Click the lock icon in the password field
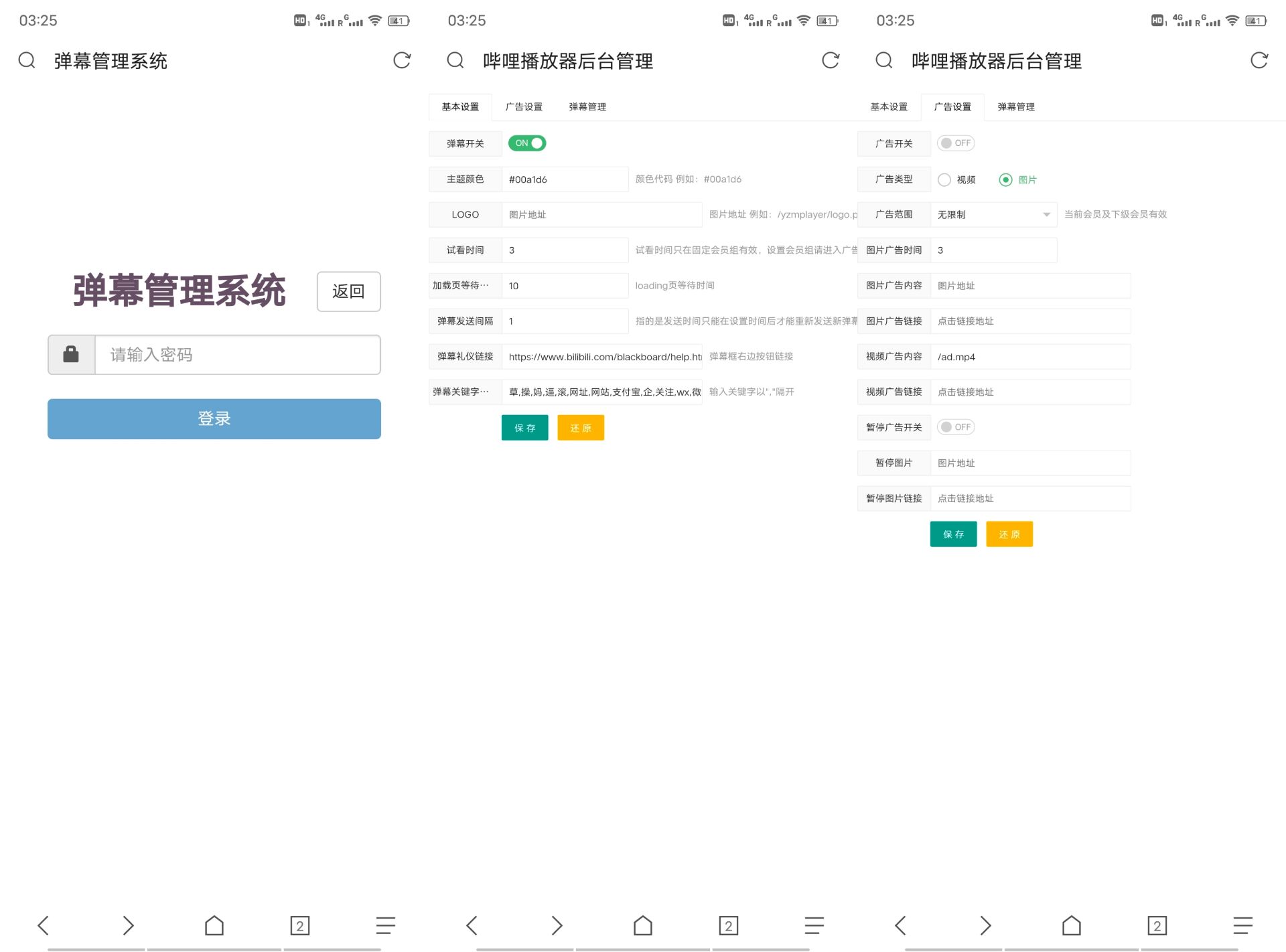 pos(70,354)
